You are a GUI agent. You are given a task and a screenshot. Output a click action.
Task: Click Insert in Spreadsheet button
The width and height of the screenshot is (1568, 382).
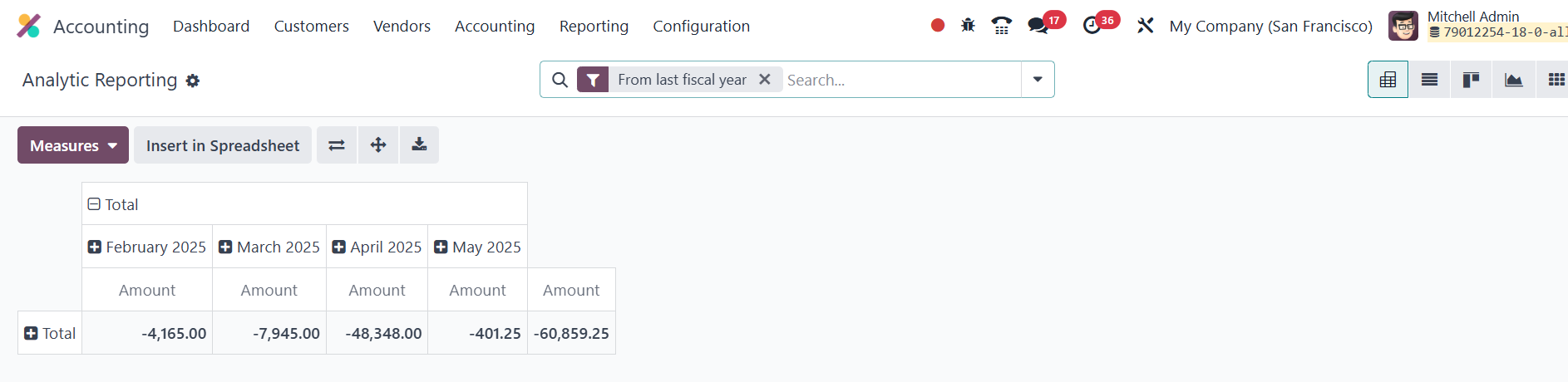click(223, 145)
